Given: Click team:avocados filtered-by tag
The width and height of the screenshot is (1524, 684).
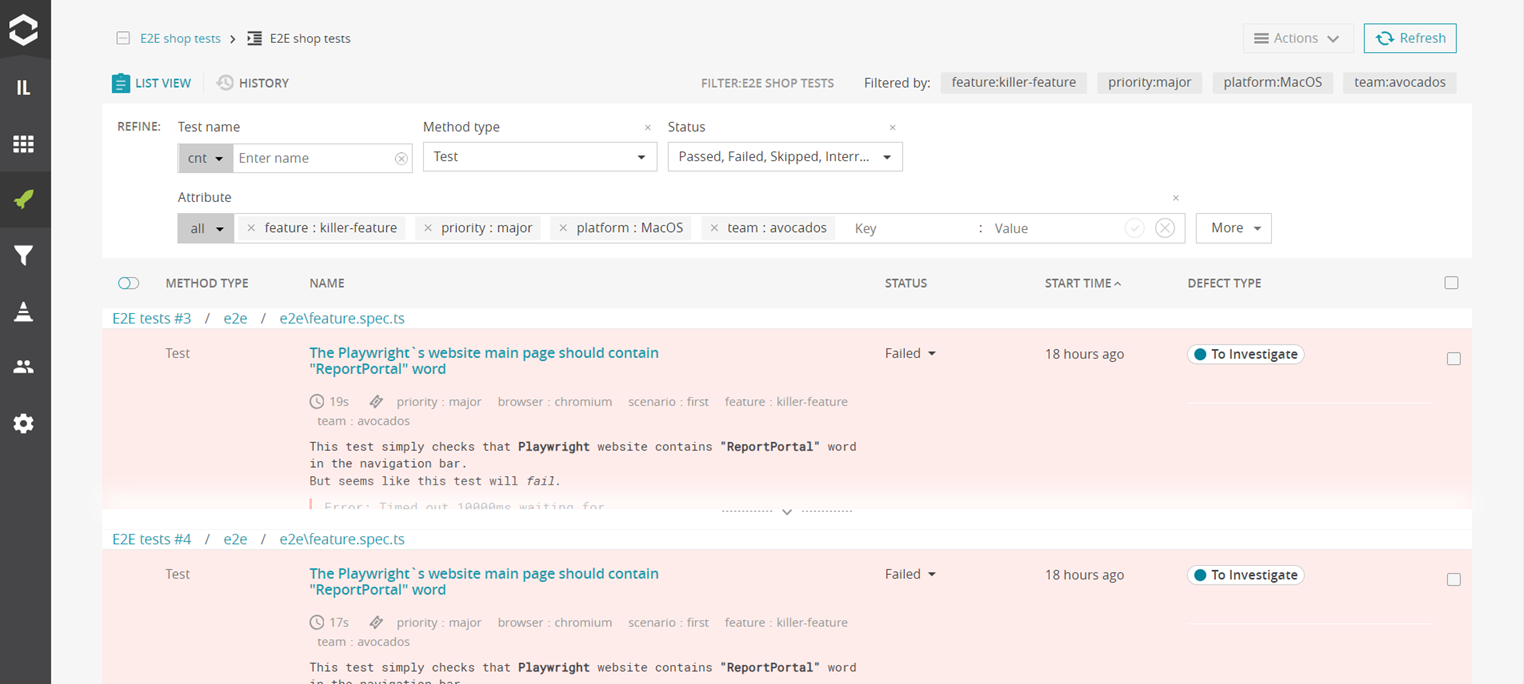Looking at the screenshot, I should 1400,83.
